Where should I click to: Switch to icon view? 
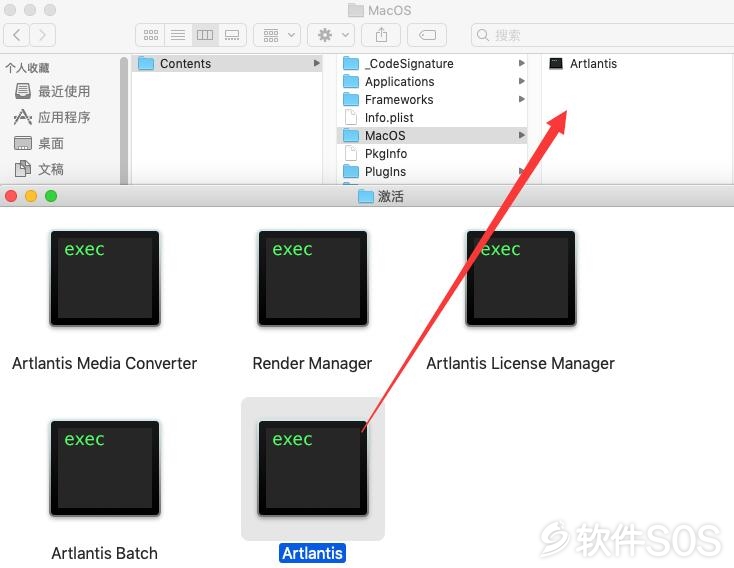pyautogui.click(x=150, y=35)
